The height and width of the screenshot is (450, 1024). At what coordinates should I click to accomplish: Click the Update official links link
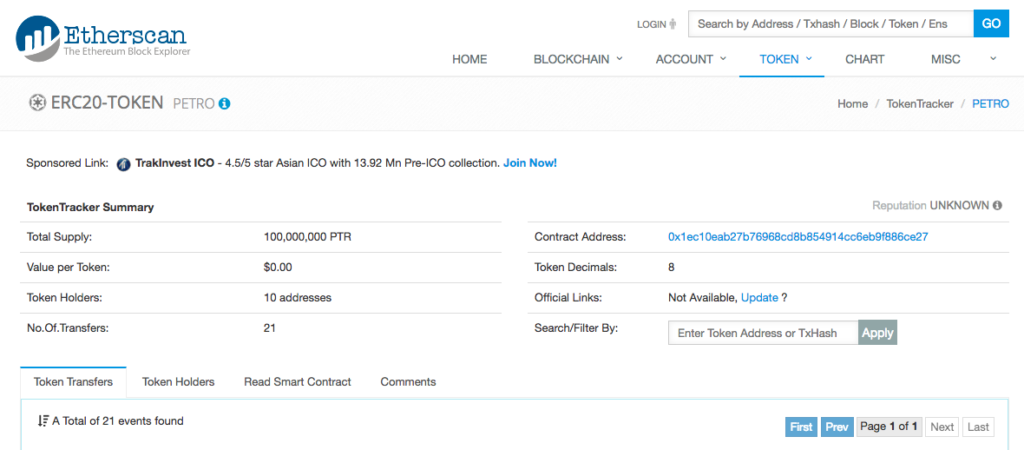tap(760, 297)
